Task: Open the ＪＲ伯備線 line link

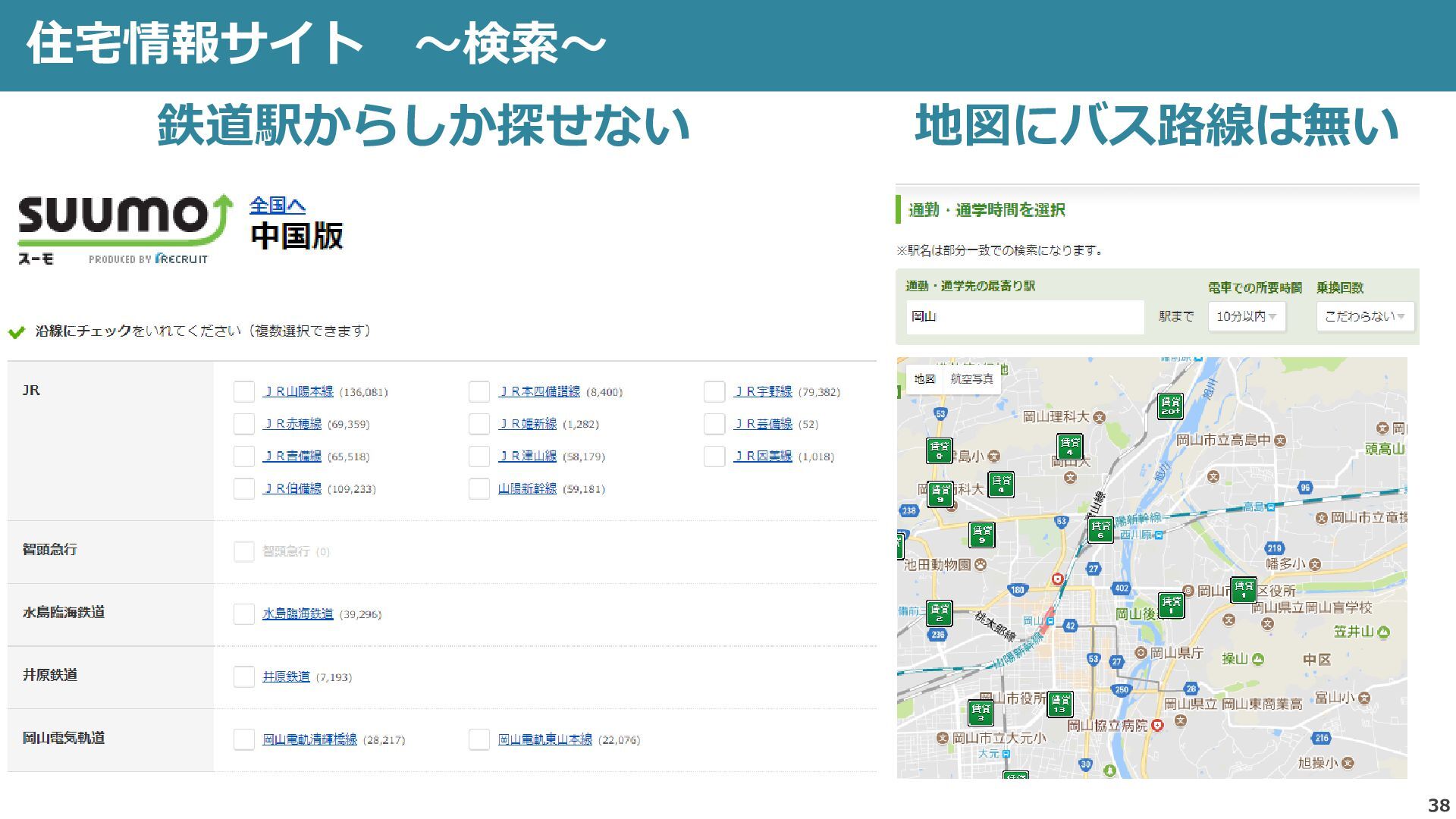Action: [292, 488]
